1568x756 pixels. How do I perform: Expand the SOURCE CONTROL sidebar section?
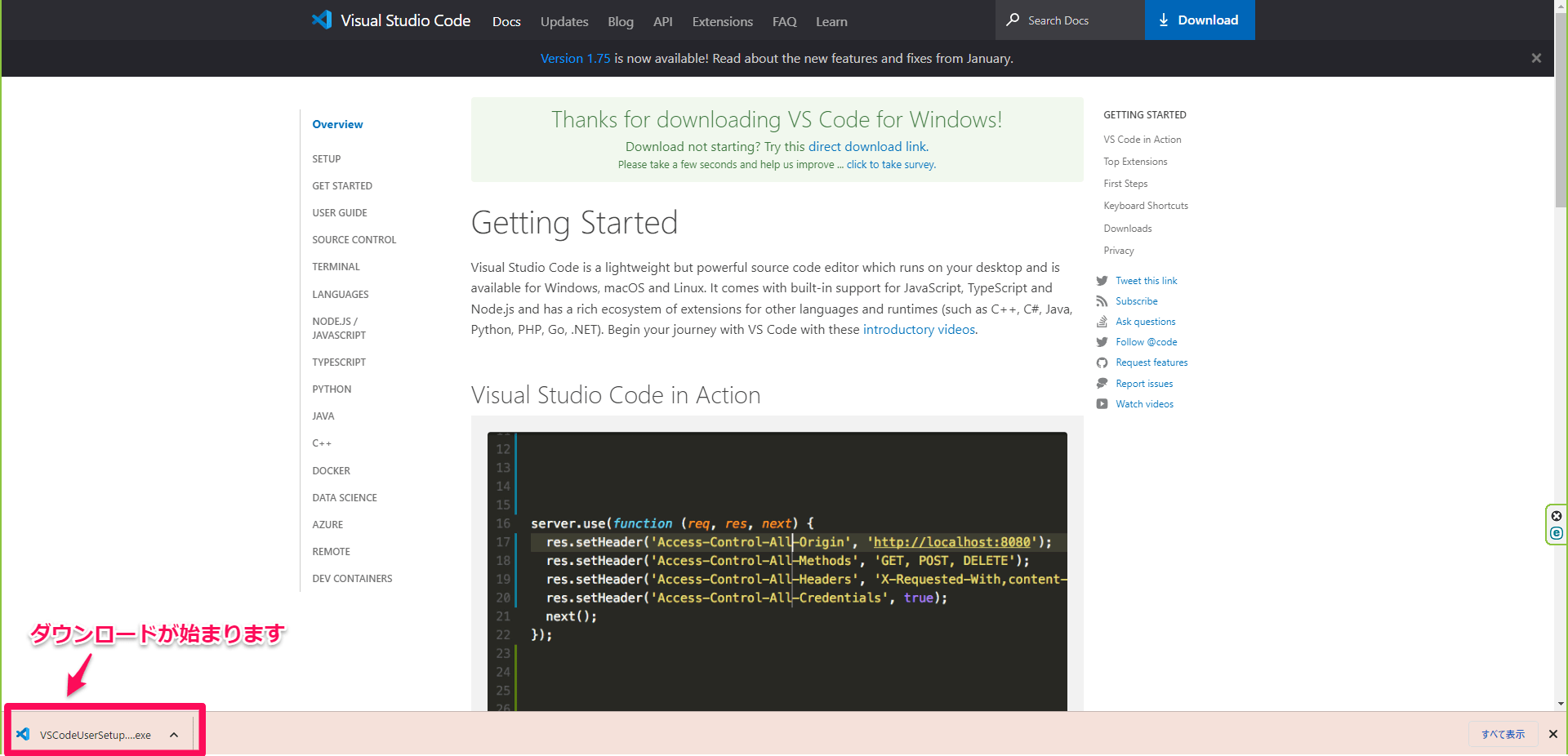354,240
